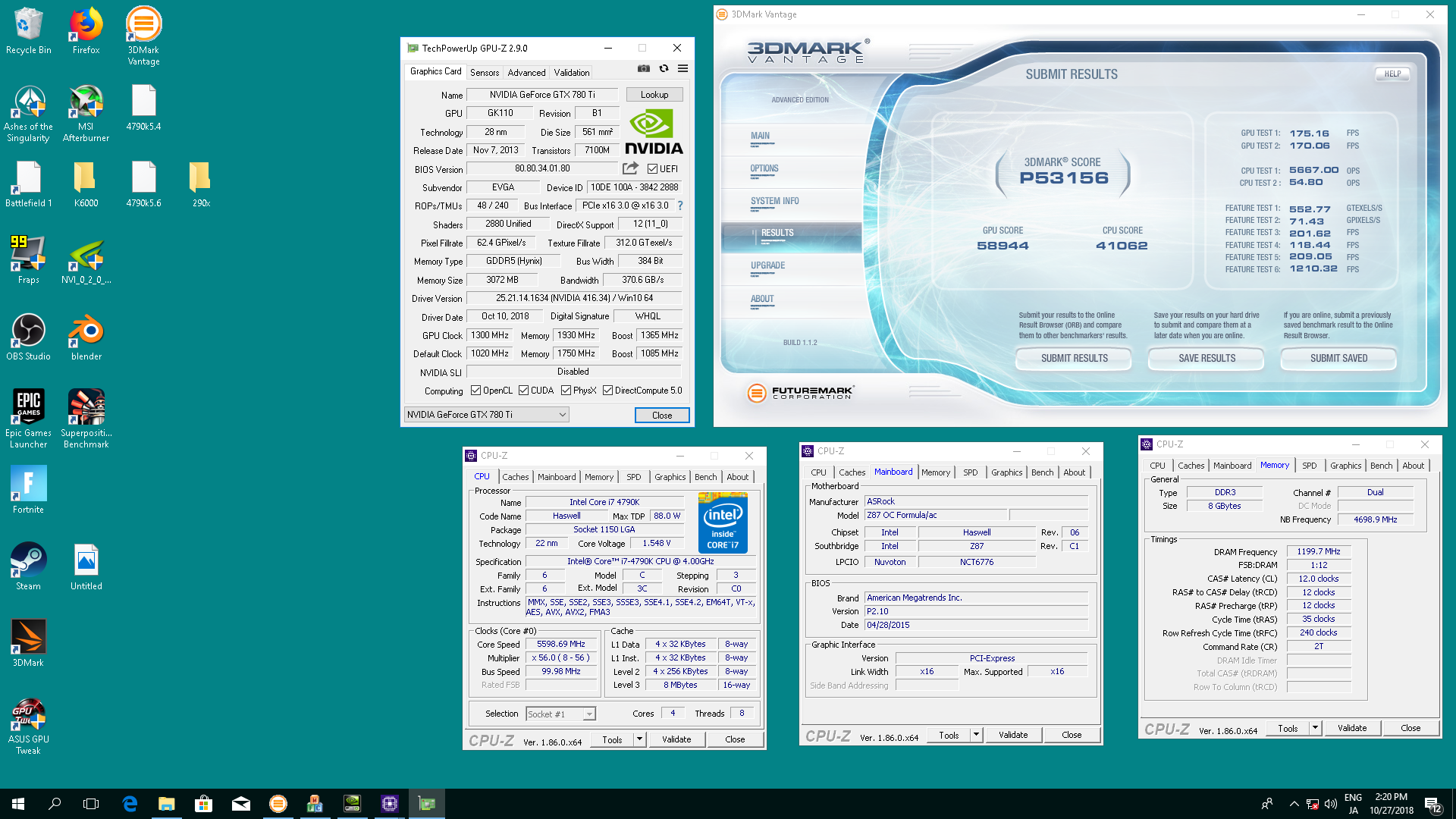Click the Lookup button in GPU-Z
Screen dimensions: 1456x819
tap(654, 95)
